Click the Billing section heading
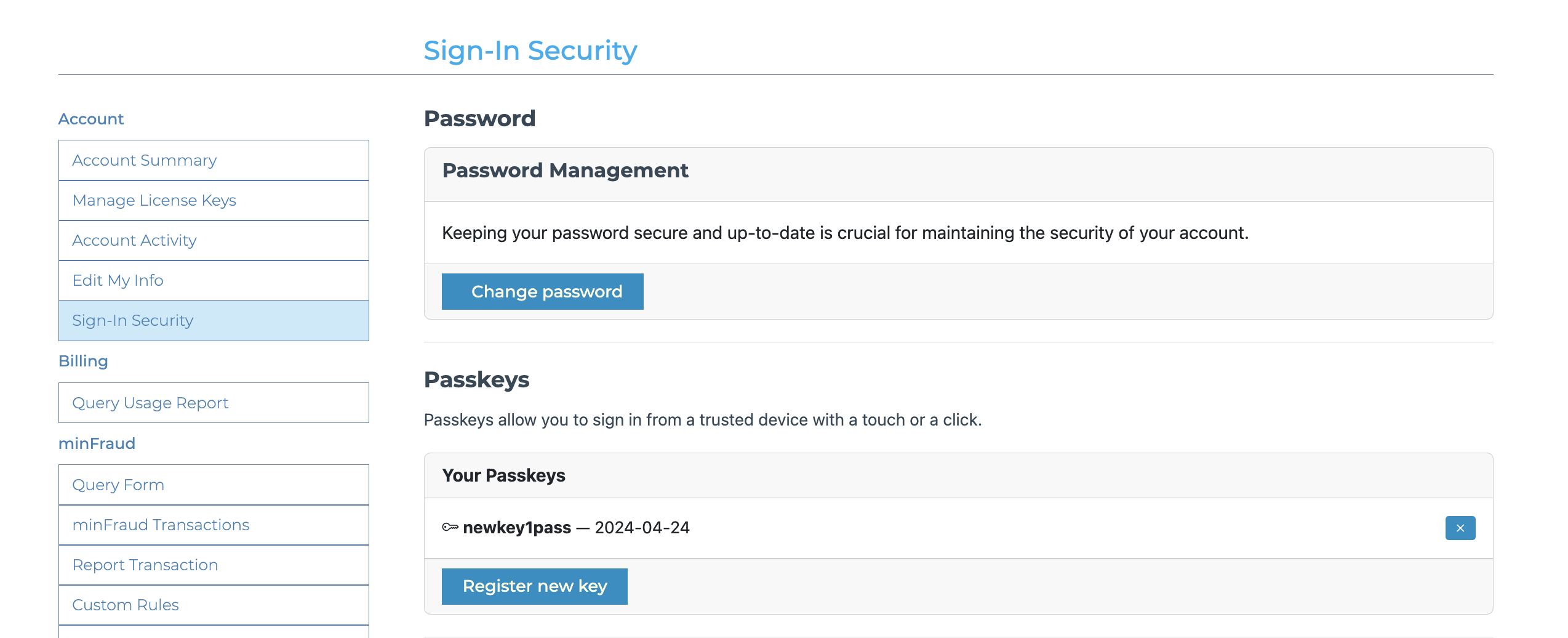 pyautogui.click(x=83, y=361)
